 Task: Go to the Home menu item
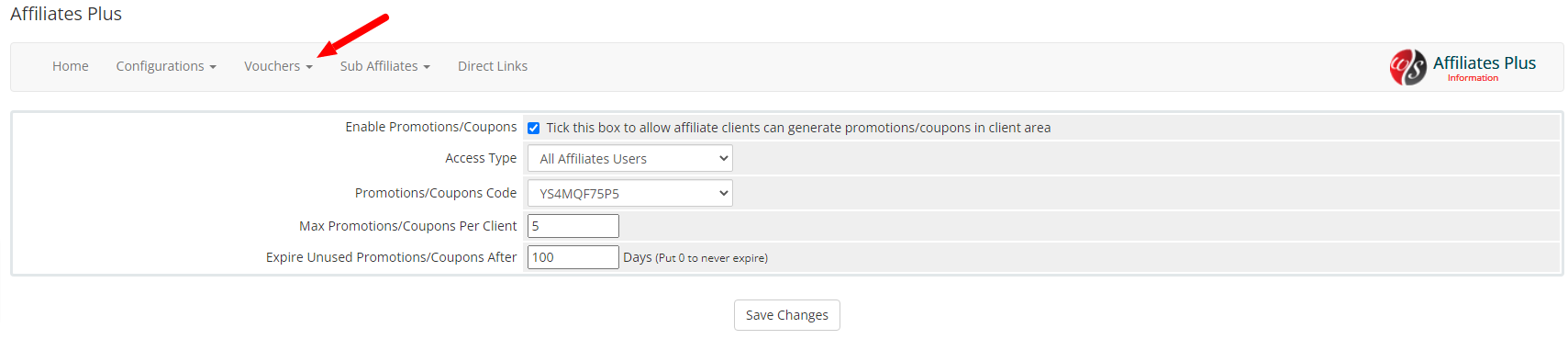[71, 66]
